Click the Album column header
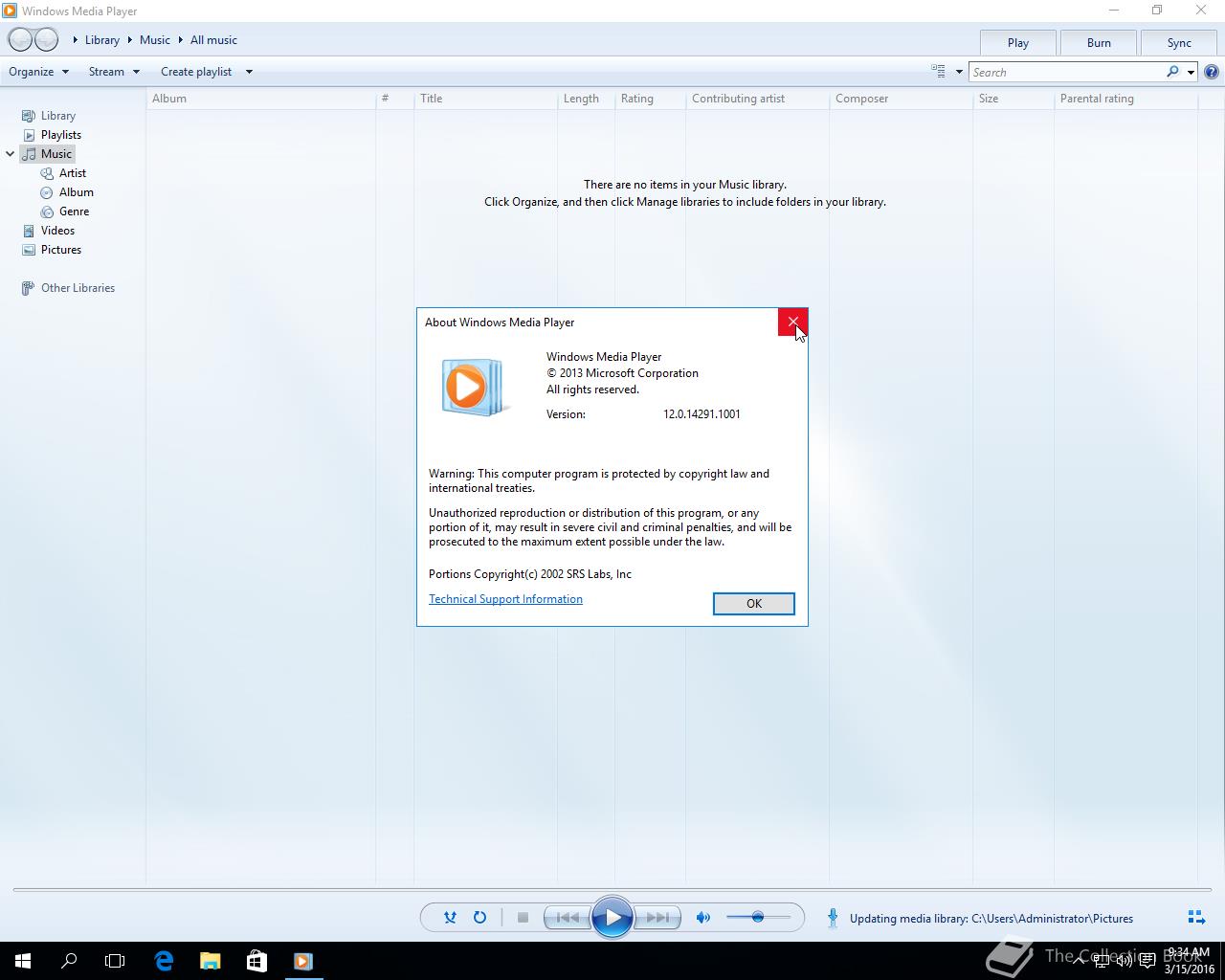Viewport: 1225px width, 980px height. click(x=260, y=99)
